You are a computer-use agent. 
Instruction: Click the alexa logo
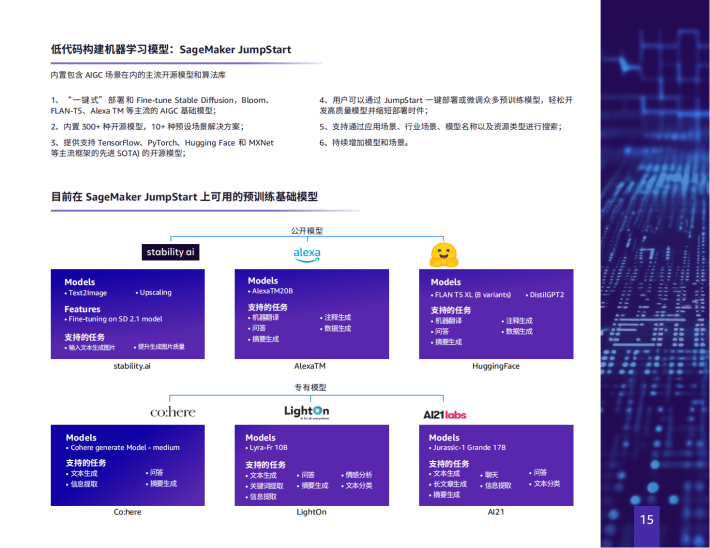(x=307, y=254)
